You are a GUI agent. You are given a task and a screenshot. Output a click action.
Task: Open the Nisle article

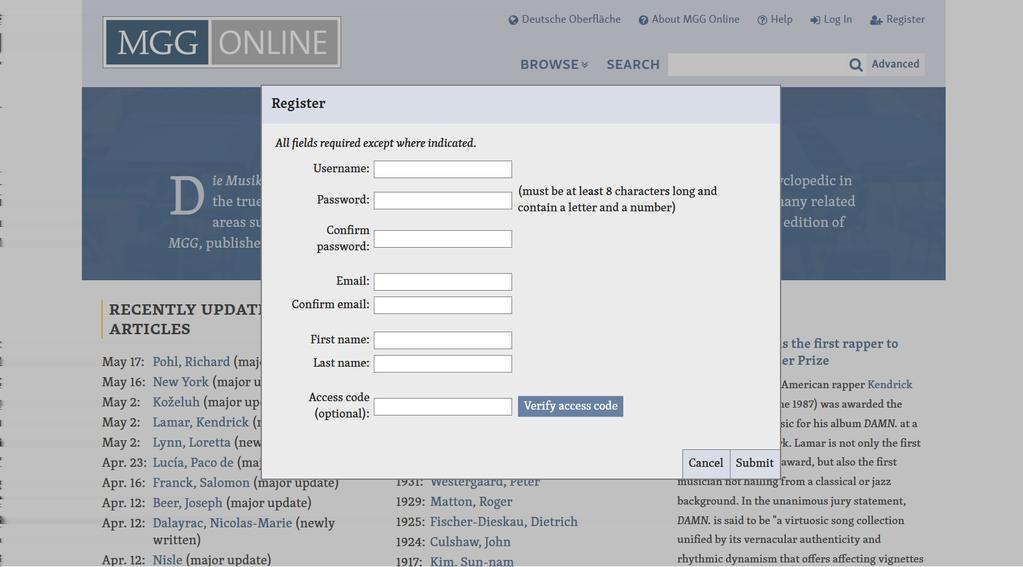pyautogui.click(x=168, y=560)
